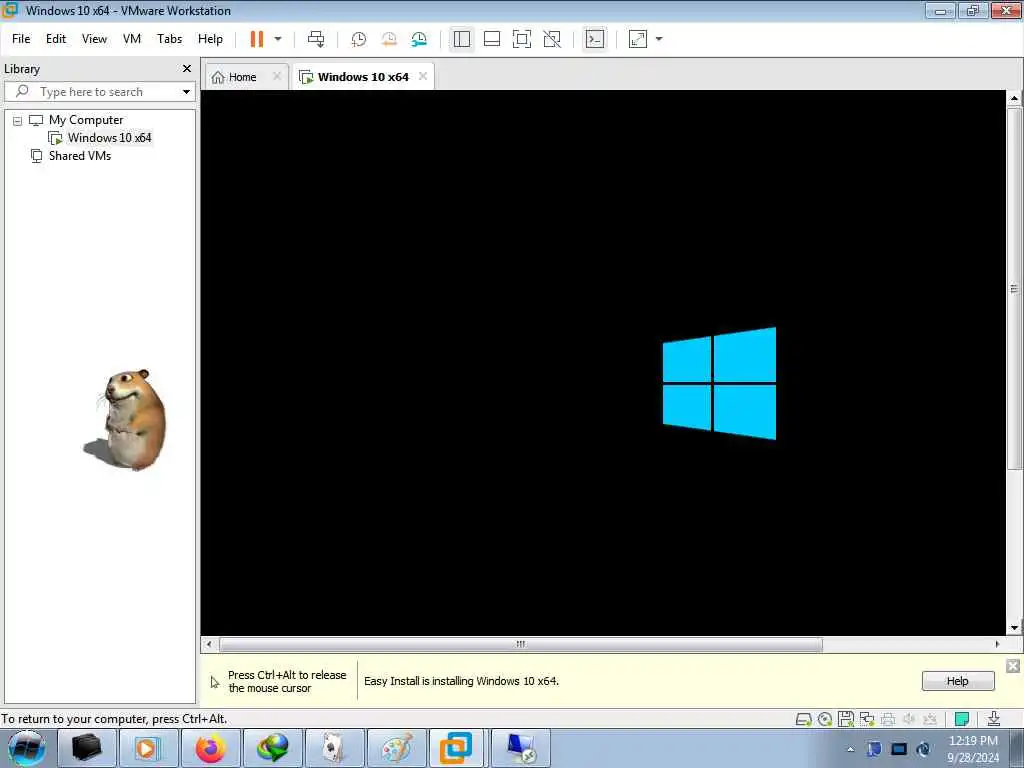This screenshot has height=768, width=1024.
Task: Click the Send Ctrl+Alt+Del toolbar icon
Action: point(316,39)
